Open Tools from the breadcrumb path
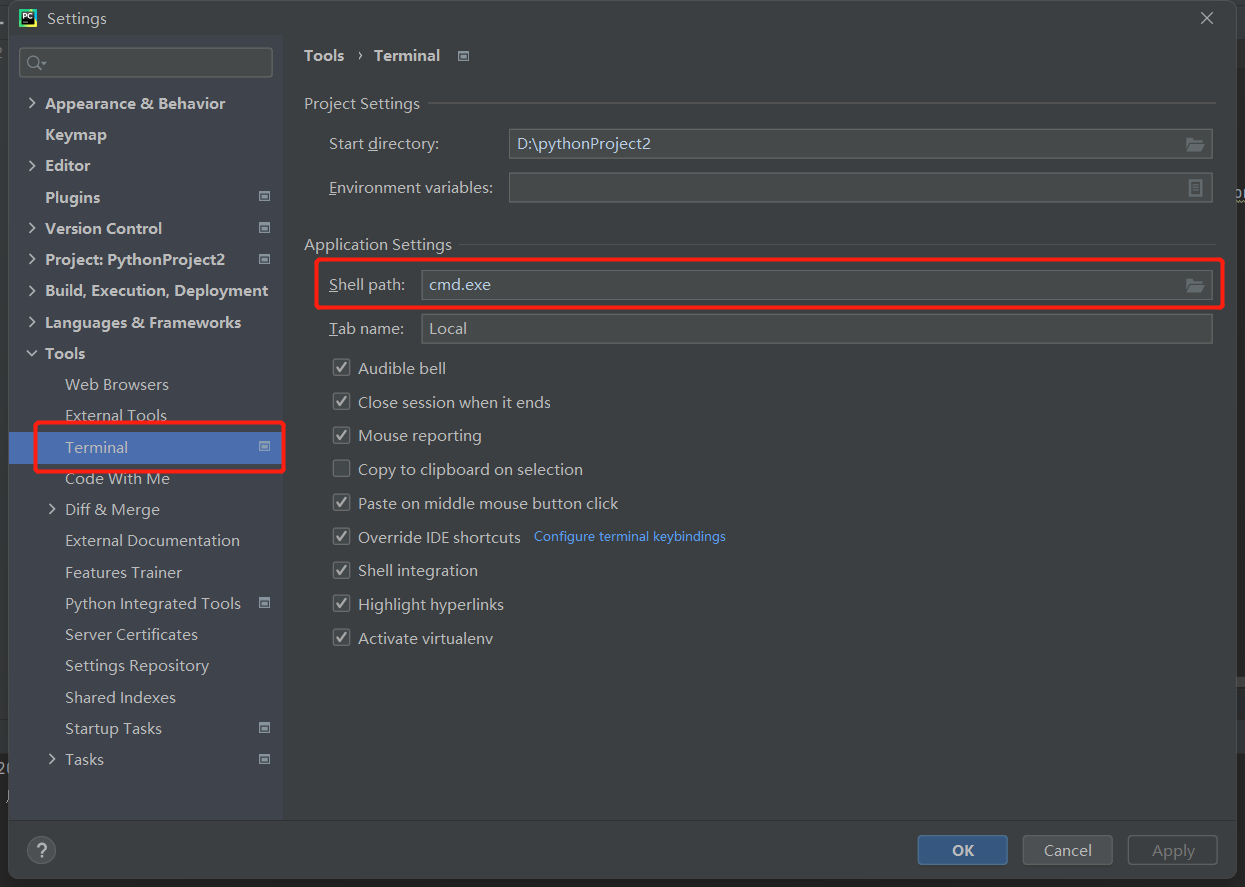 [x=323, y=55]
